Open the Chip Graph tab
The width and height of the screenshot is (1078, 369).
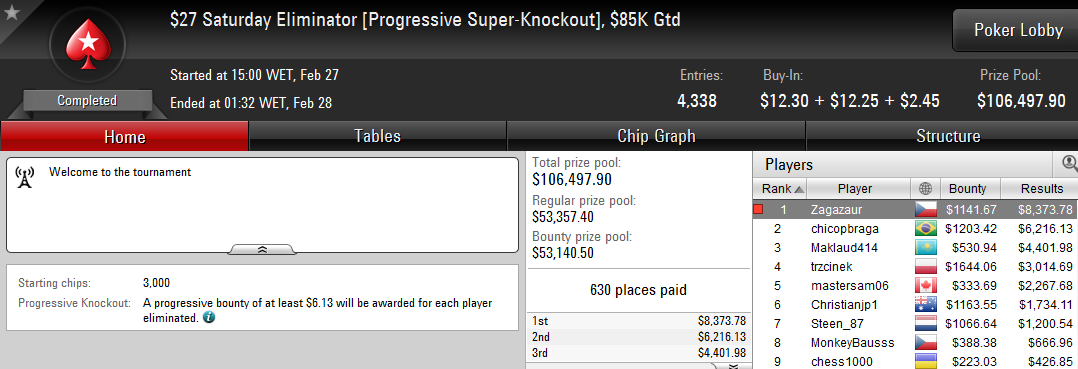tap(656, 136)
